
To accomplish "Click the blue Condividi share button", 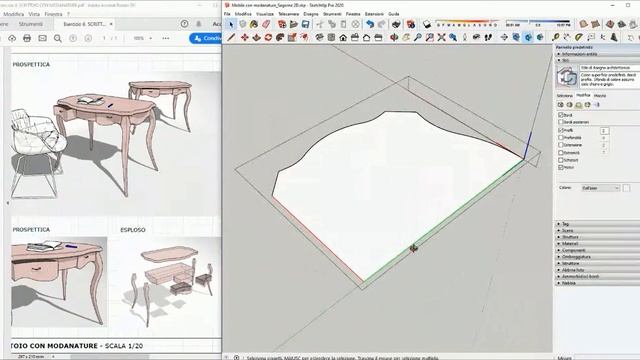I will (x=206, y=38).
